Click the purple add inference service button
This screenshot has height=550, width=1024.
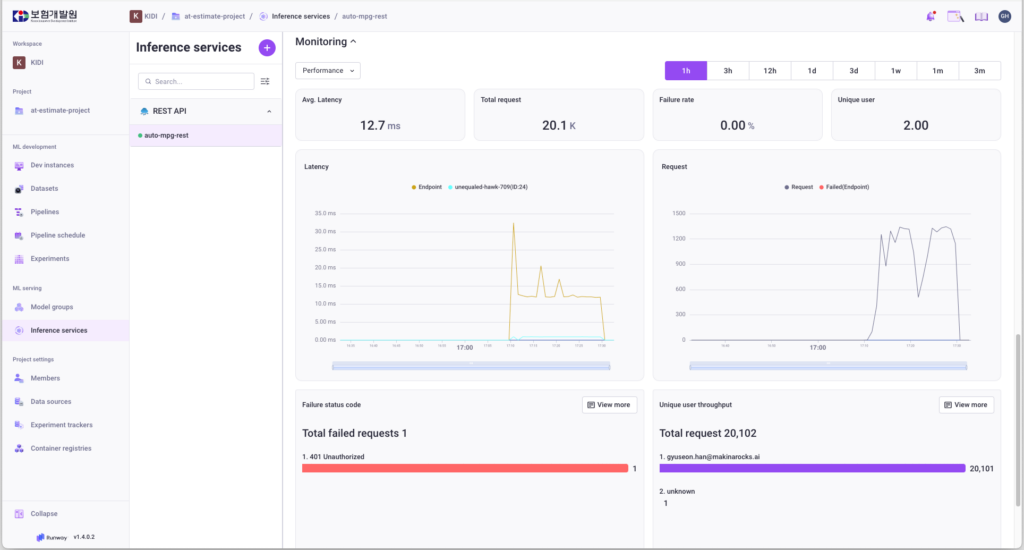267,48
